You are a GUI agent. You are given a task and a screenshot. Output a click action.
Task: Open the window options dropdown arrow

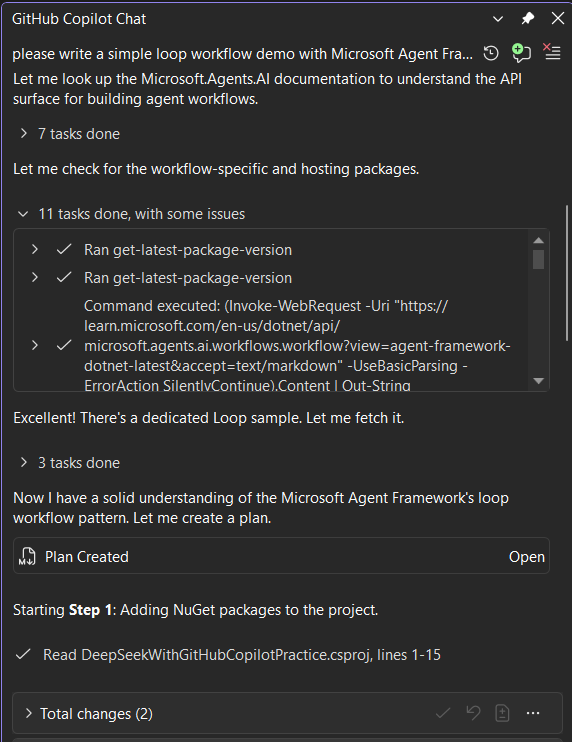pyautogui.click(x=498, y=19)
